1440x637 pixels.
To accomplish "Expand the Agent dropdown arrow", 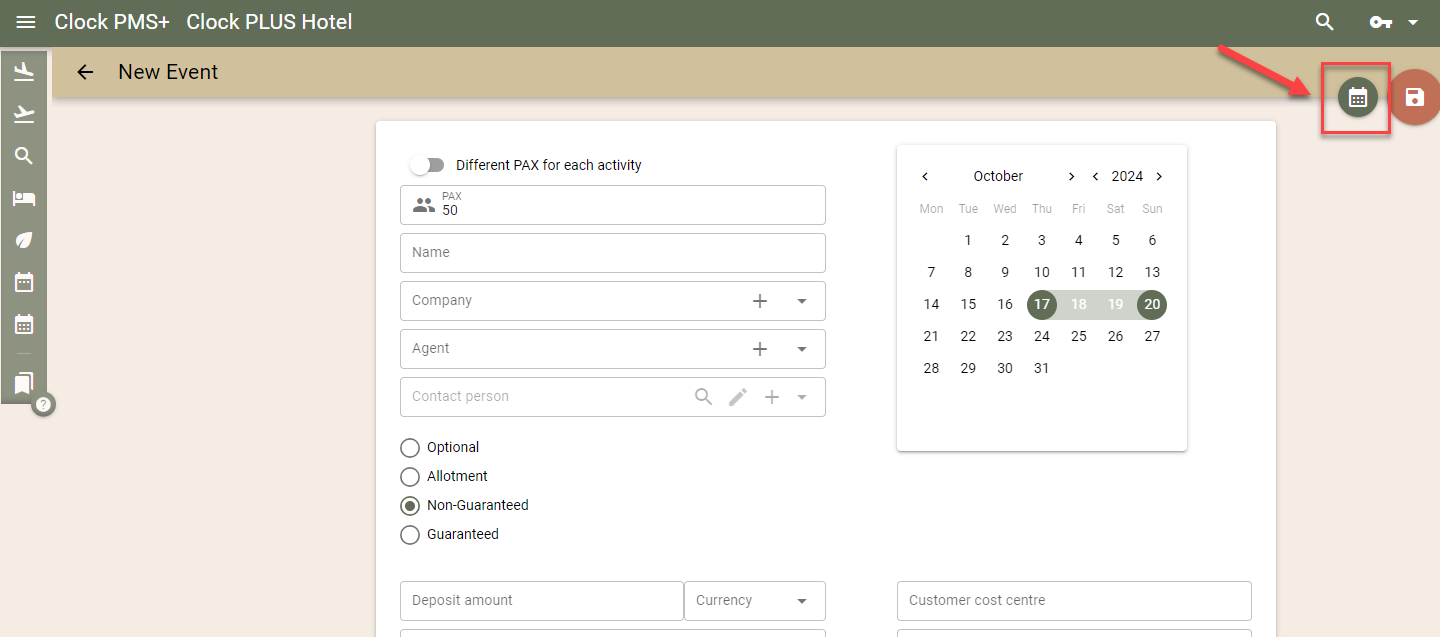I will (802, 348).
